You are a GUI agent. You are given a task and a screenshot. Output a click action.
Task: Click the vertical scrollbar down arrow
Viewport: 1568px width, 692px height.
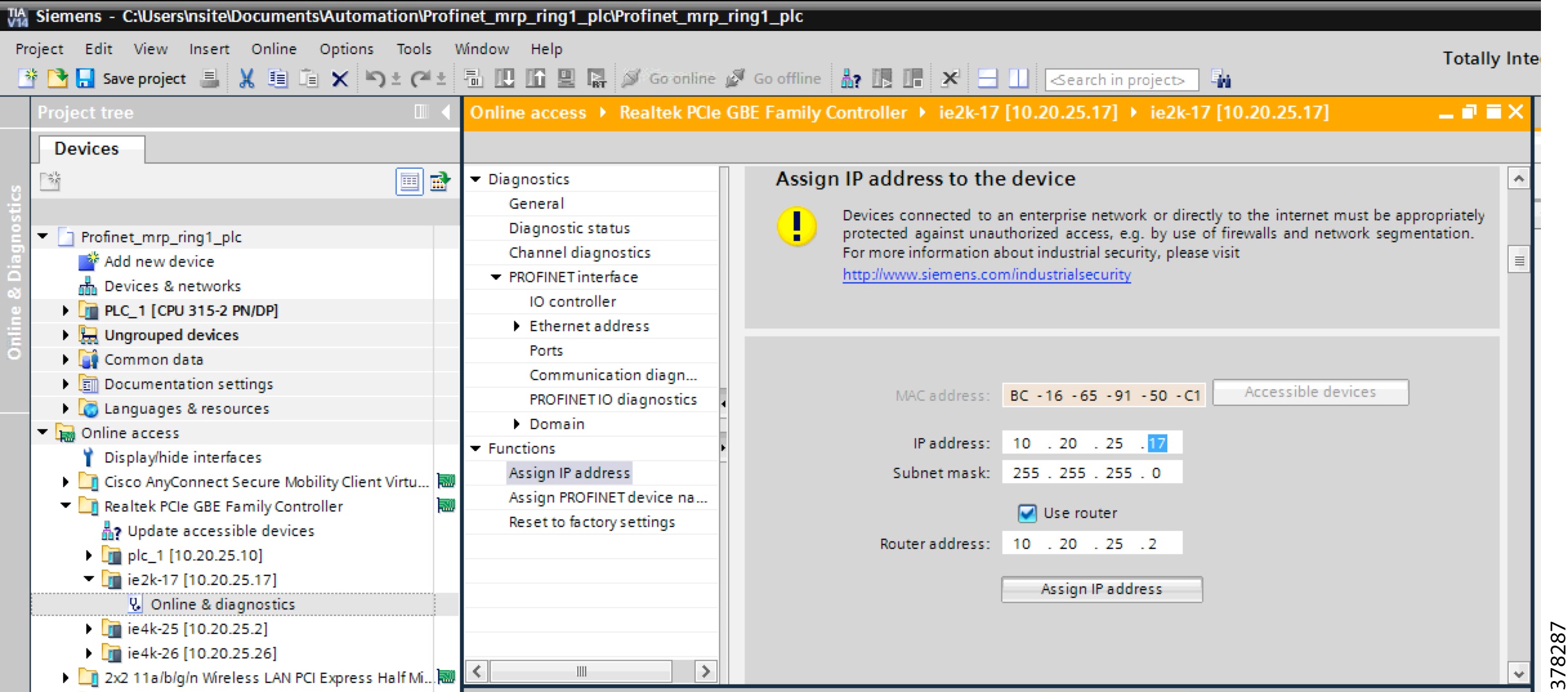coord(1518,674)
